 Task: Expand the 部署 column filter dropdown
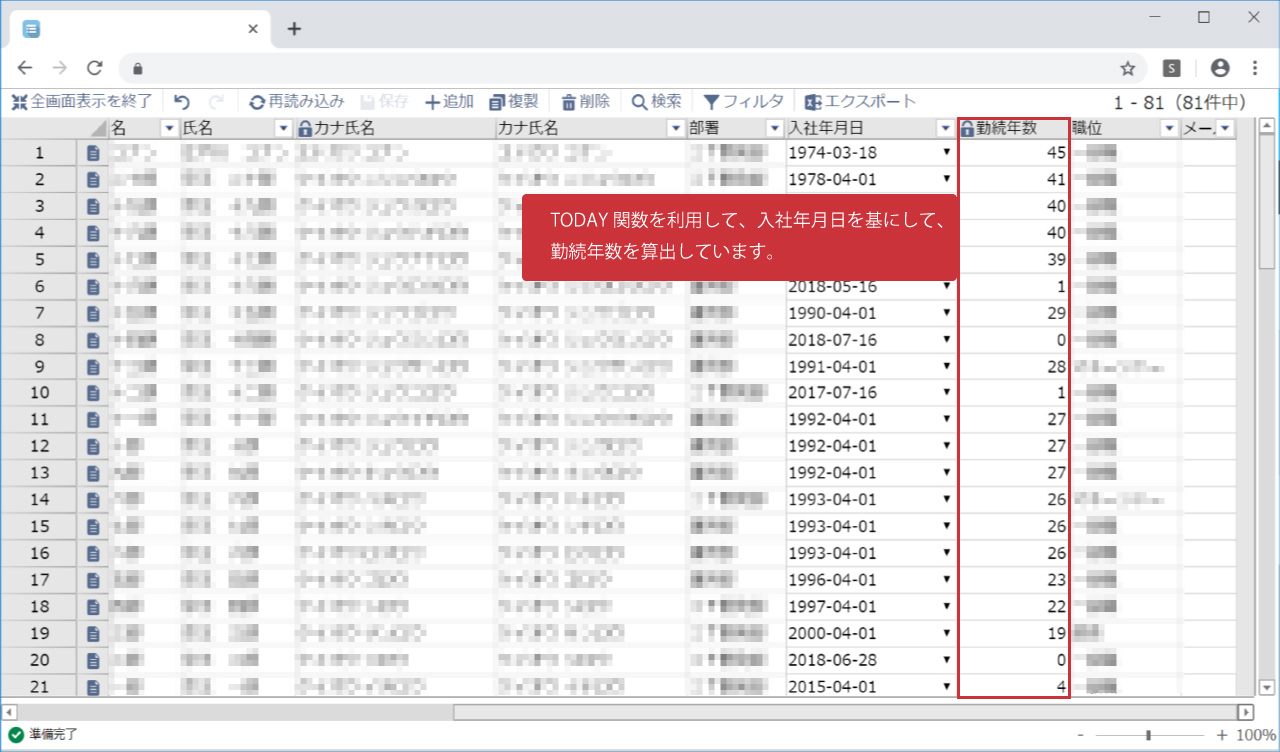click(774, 128)
